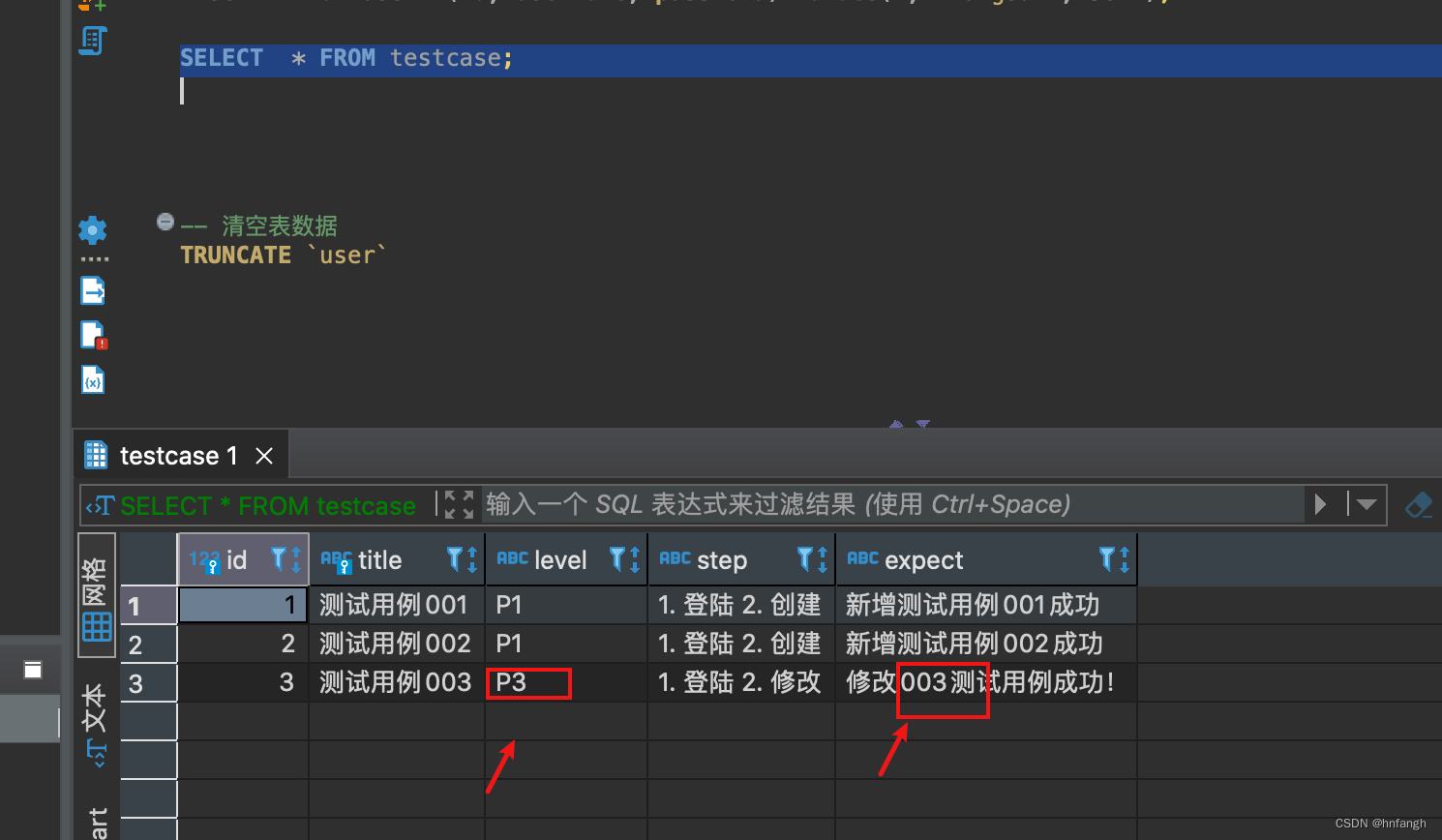Click the sort arrows on id column

coord(296,559)
